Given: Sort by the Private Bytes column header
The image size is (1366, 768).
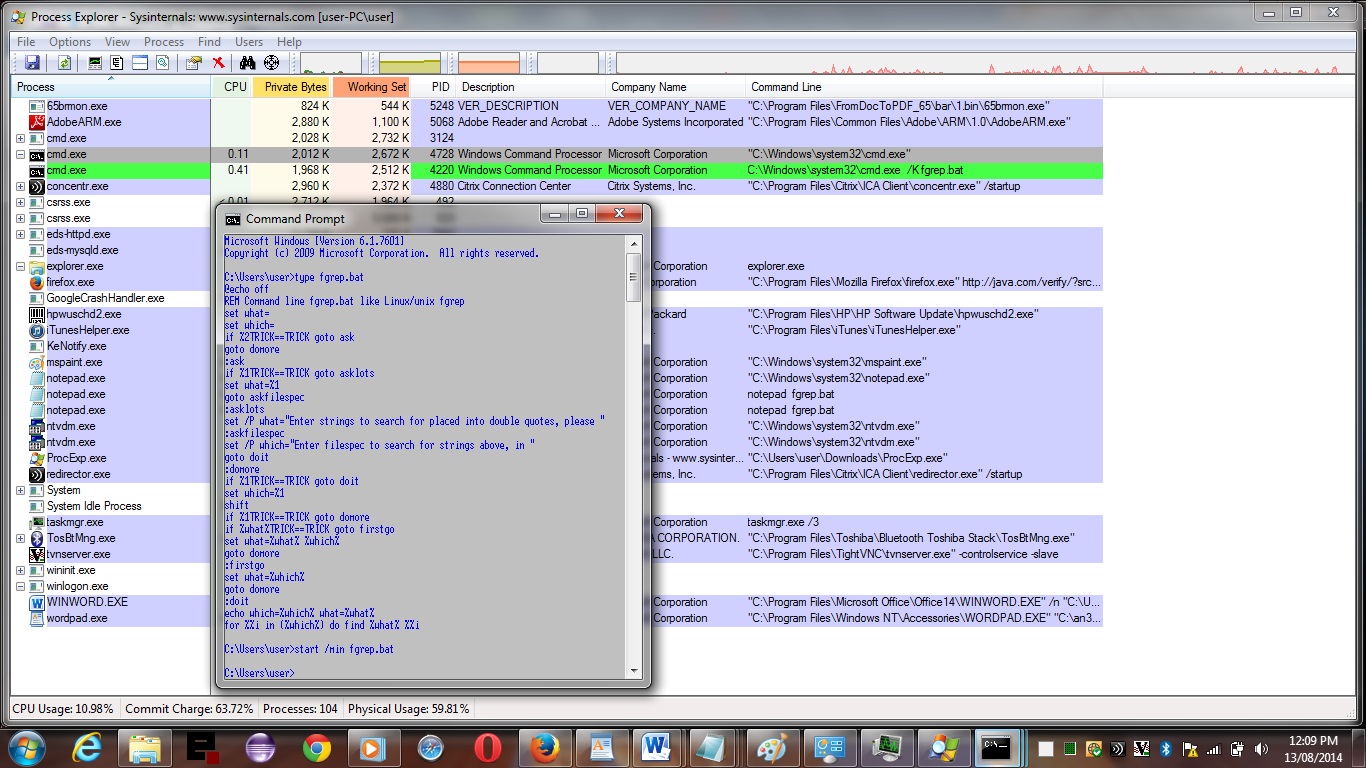Looking at the screenshot, I should pos(295,87).
